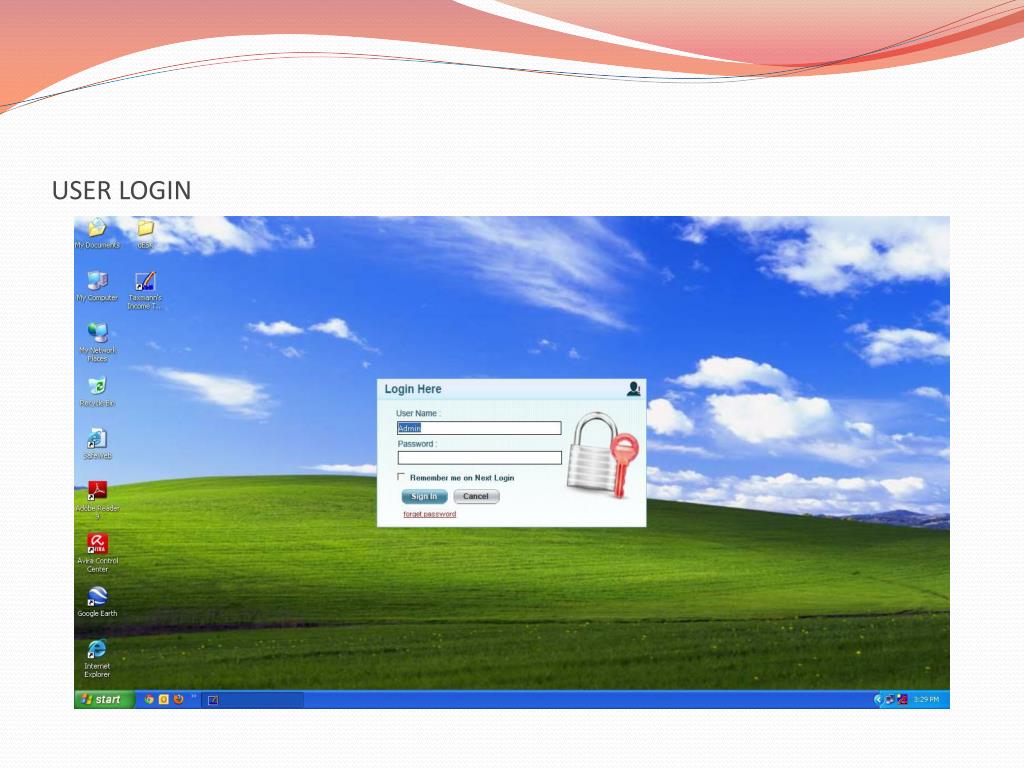Launch the Adobe Reader 9 shortcut
The image size is (1024, 768).
(x=97, y=500)
